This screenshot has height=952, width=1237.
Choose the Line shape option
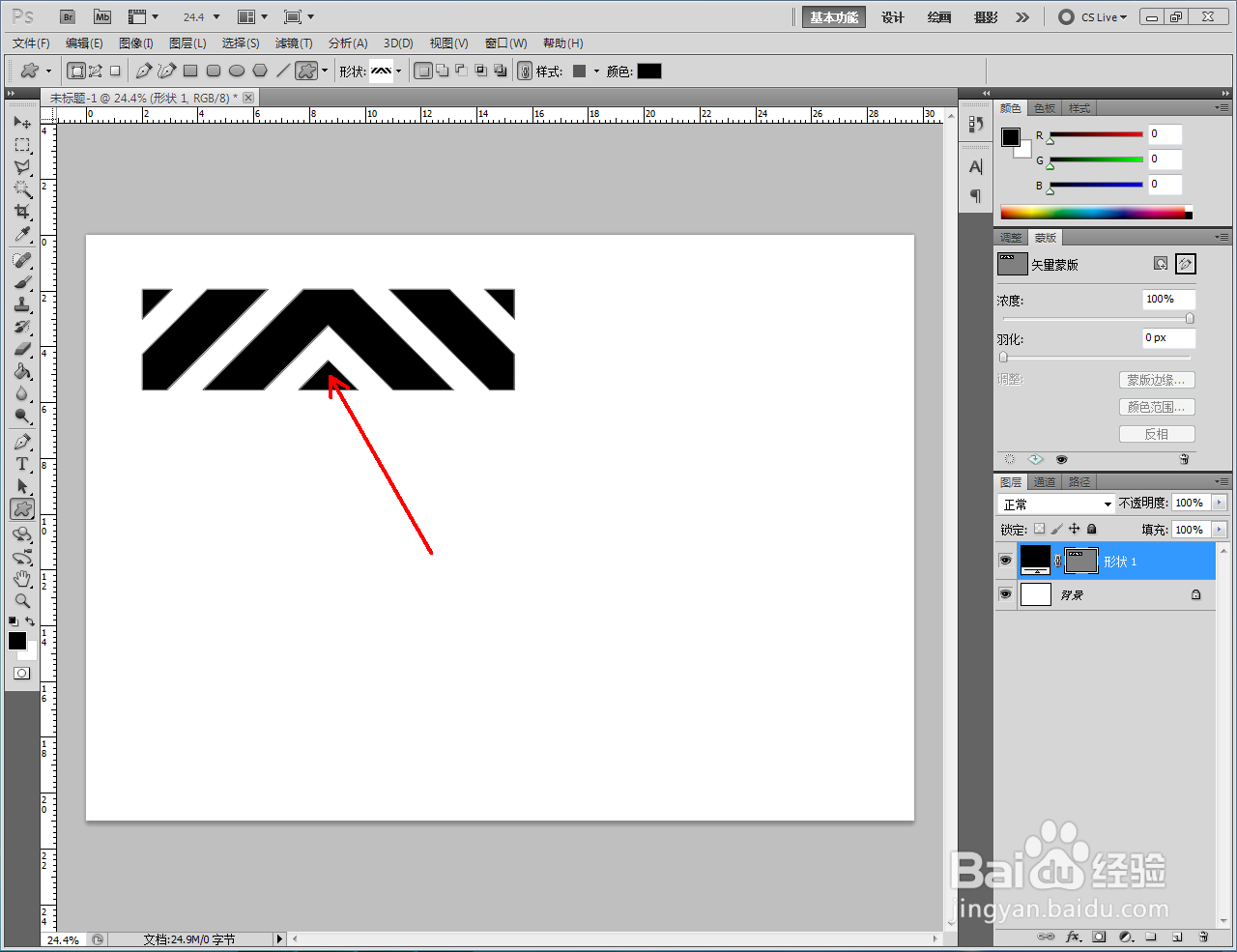tap(283, 71)
